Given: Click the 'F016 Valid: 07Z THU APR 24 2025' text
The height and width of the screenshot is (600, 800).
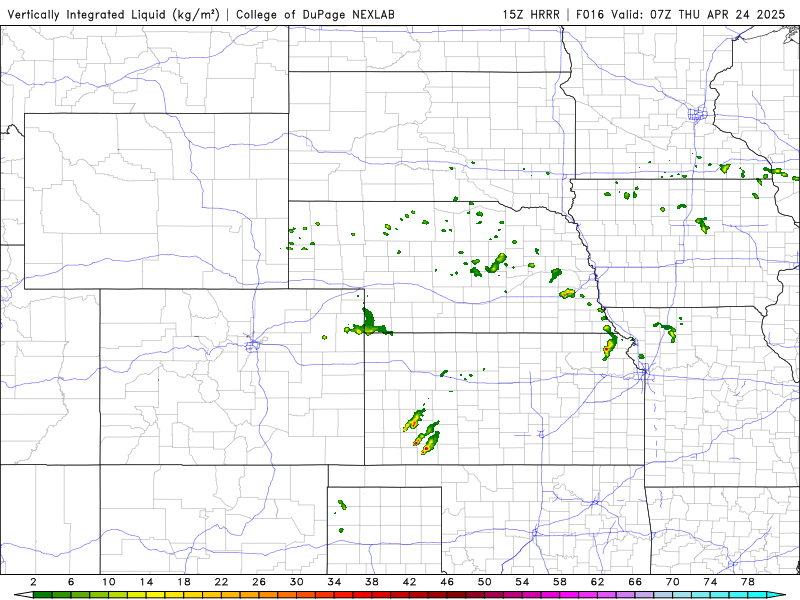Looking at the screenshot, I should 681,15.
